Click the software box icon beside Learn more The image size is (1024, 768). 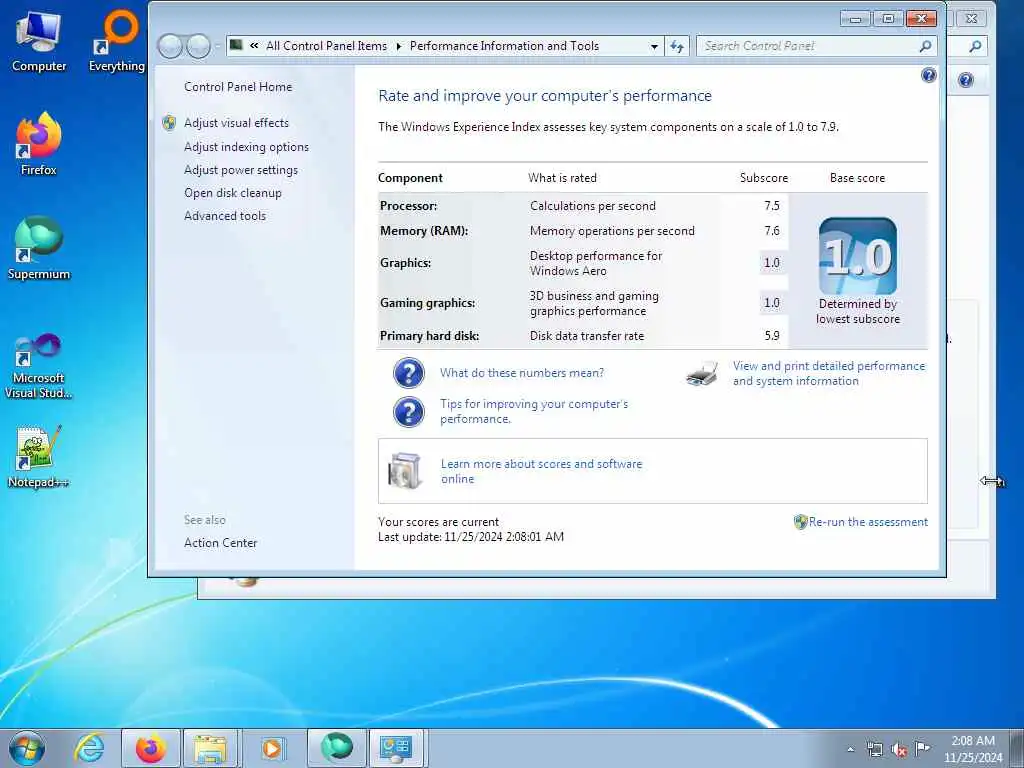click(405, 470)
